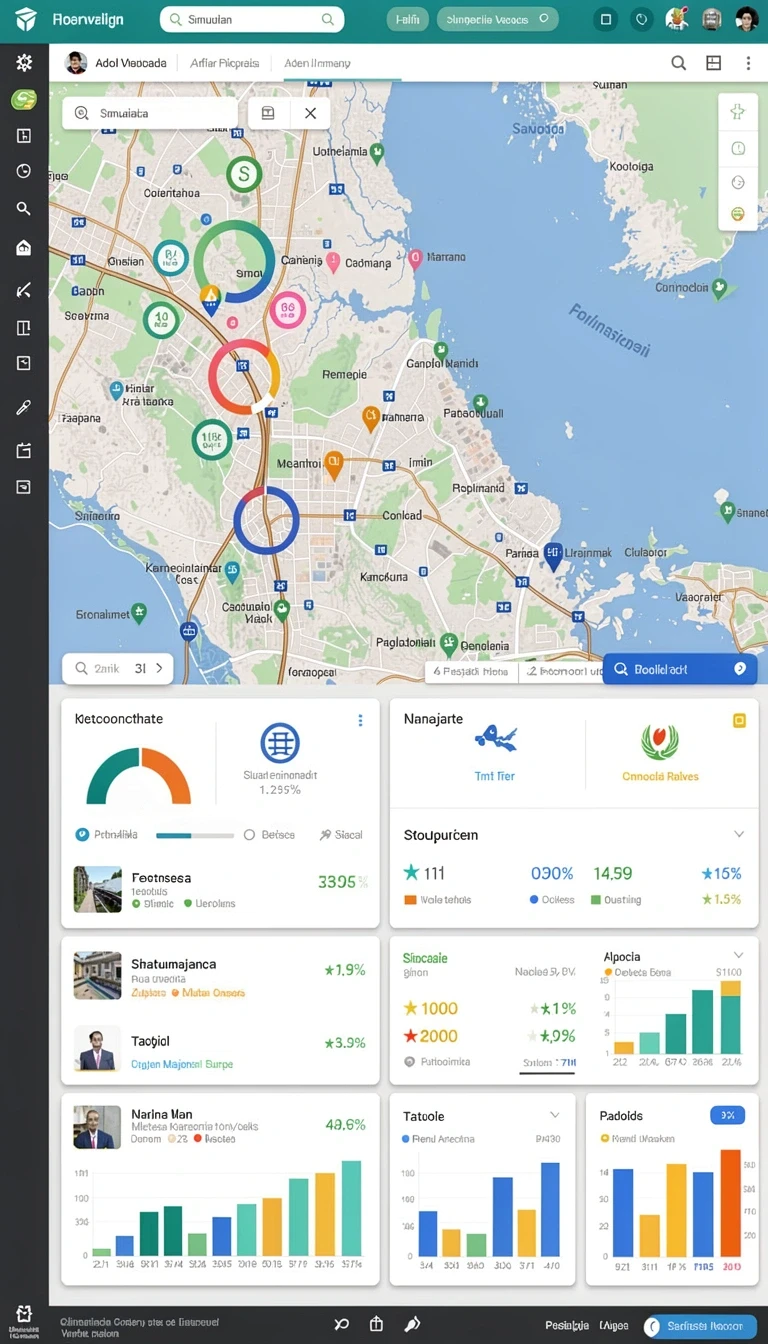Click the Saelaris bottom-right button

pos(700,1326)
